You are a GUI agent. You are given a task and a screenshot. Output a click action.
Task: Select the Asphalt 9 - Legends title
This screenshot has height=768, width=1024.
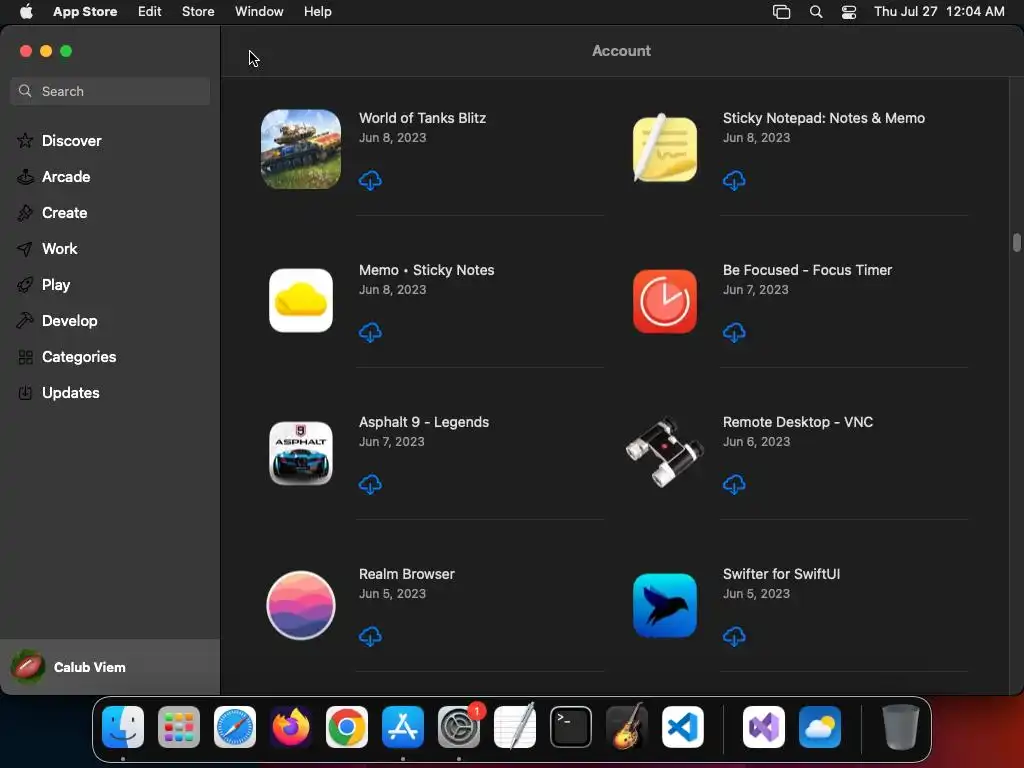423,422
